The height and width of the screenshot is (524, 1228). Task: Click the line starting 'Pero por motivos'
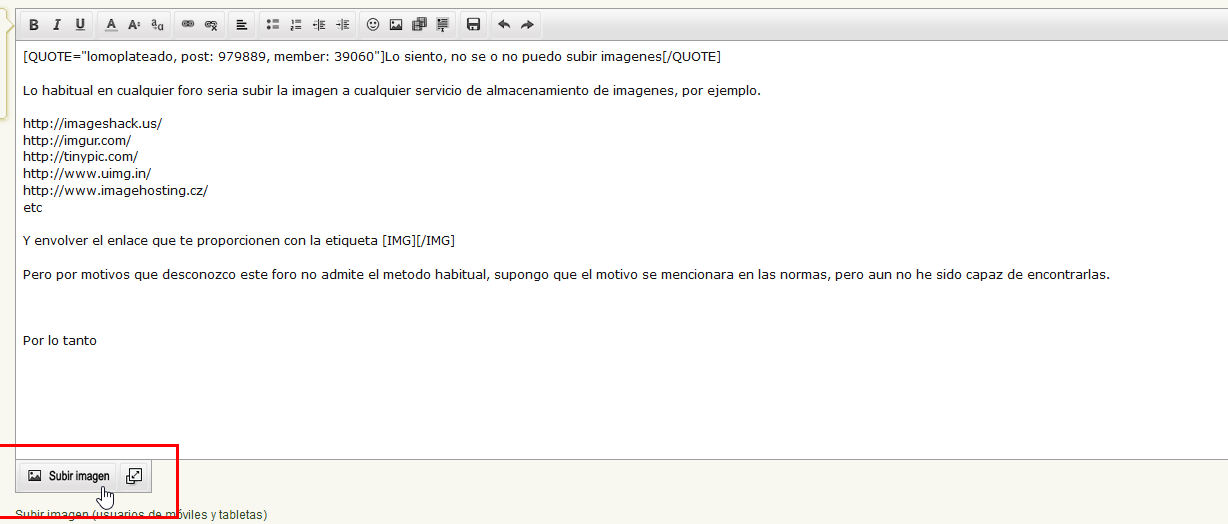point(566,274)
